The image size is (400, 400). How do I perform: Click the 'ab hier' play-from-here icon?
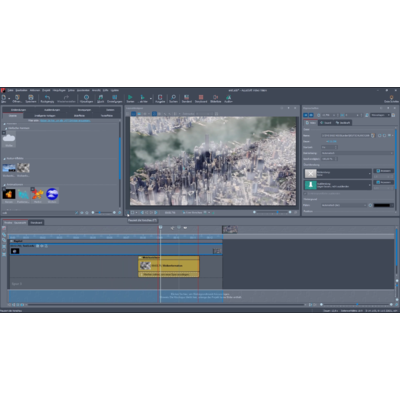[143, 99]
